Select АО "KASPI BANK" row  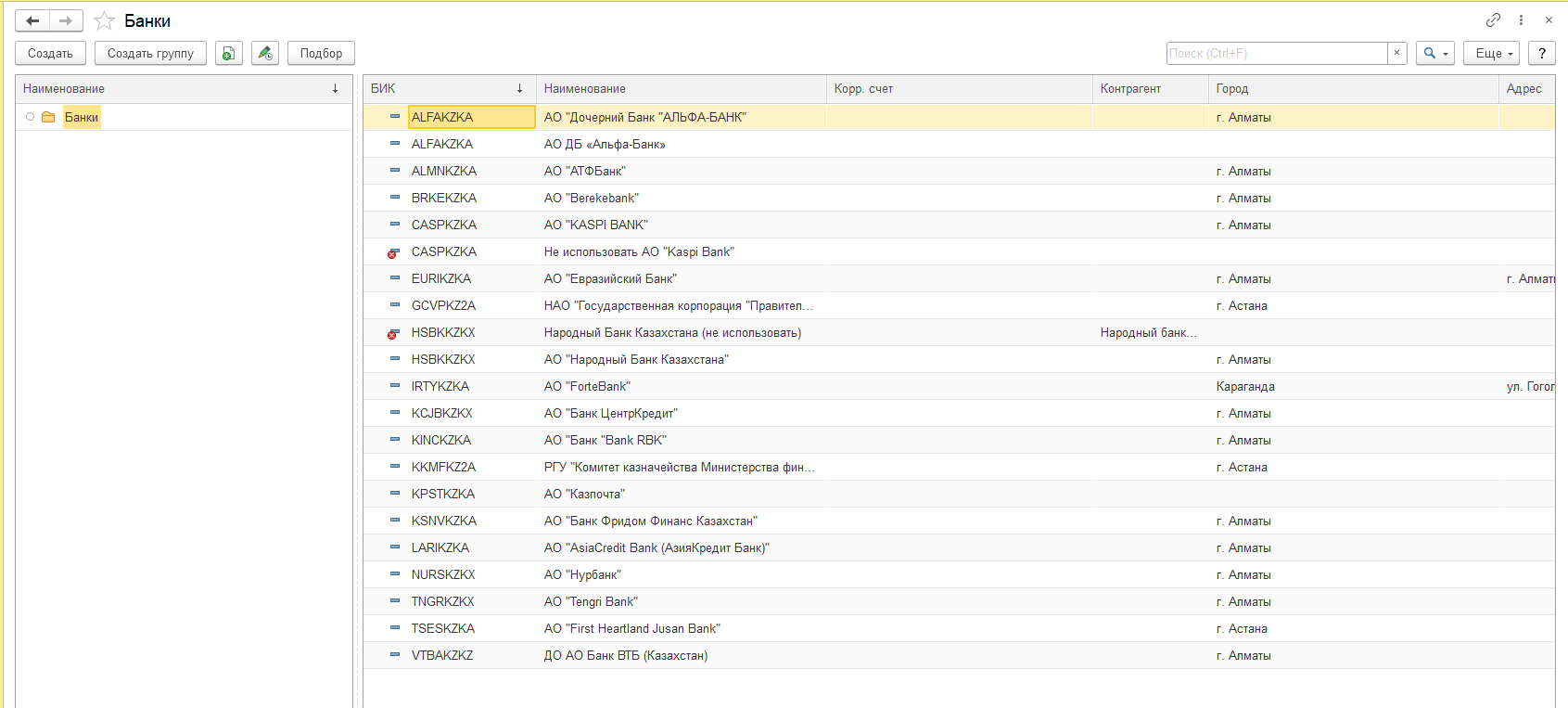(959, 225)
